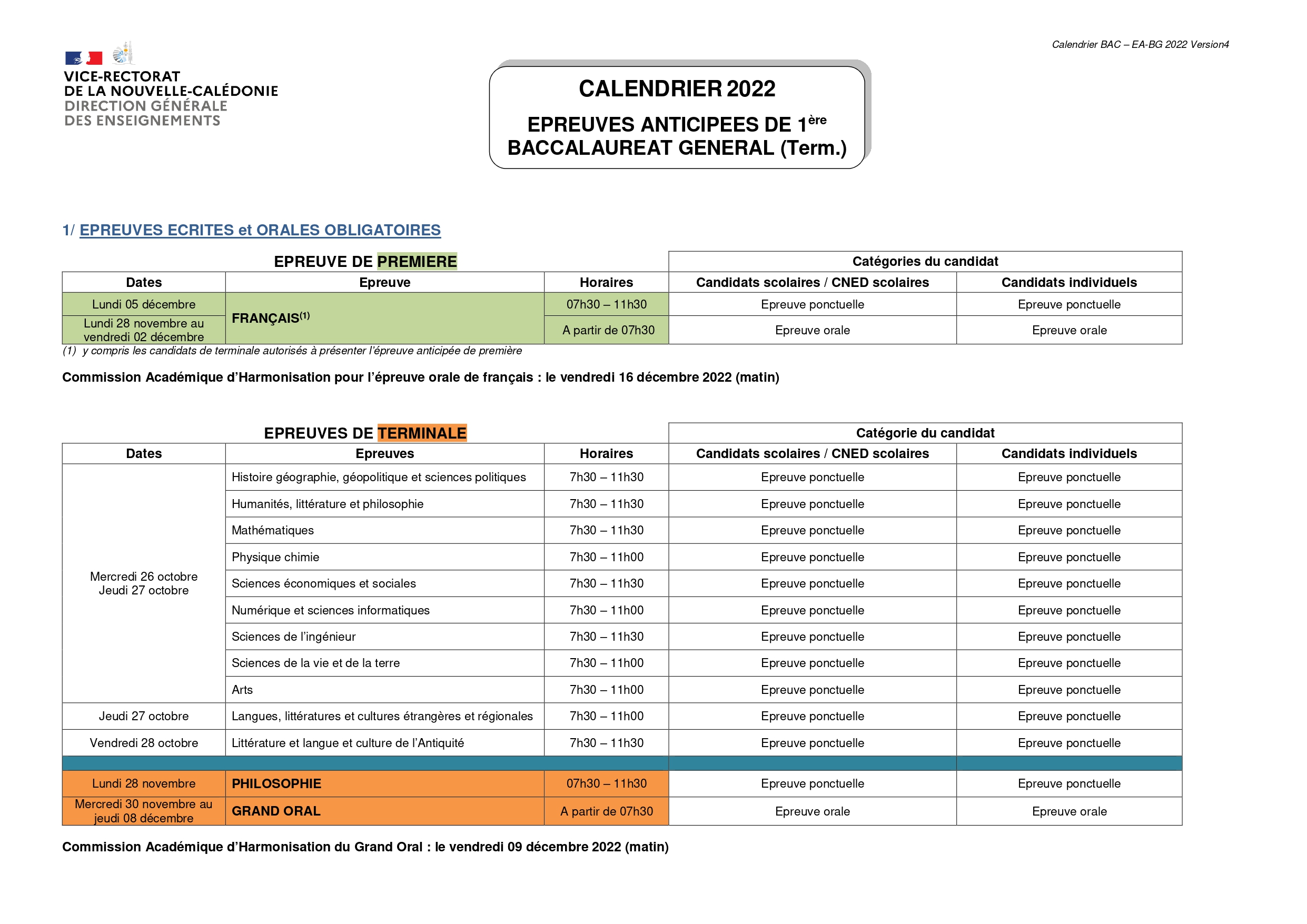Click the Numérique et sciences informatiques row
The width and height of the screenshot is (1307, 924).
[x=330, y=610]
